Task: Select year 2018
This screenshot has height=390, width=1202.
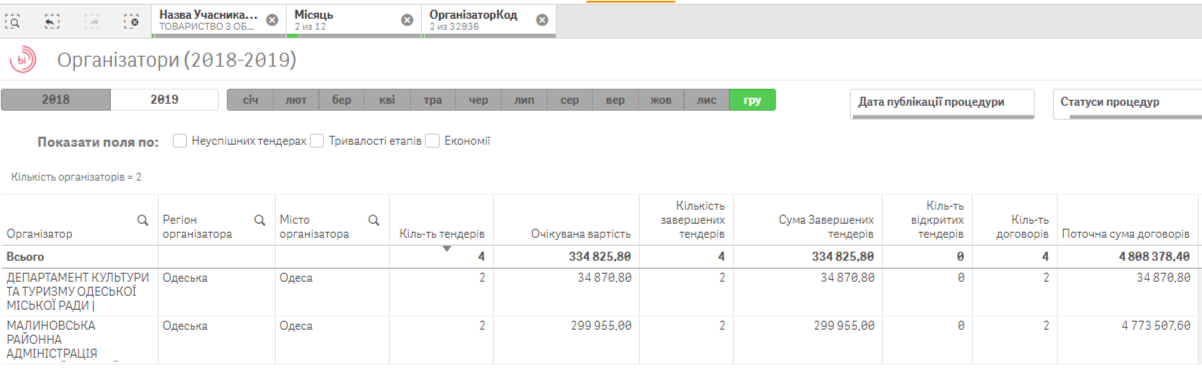Action: pos(55,100)
